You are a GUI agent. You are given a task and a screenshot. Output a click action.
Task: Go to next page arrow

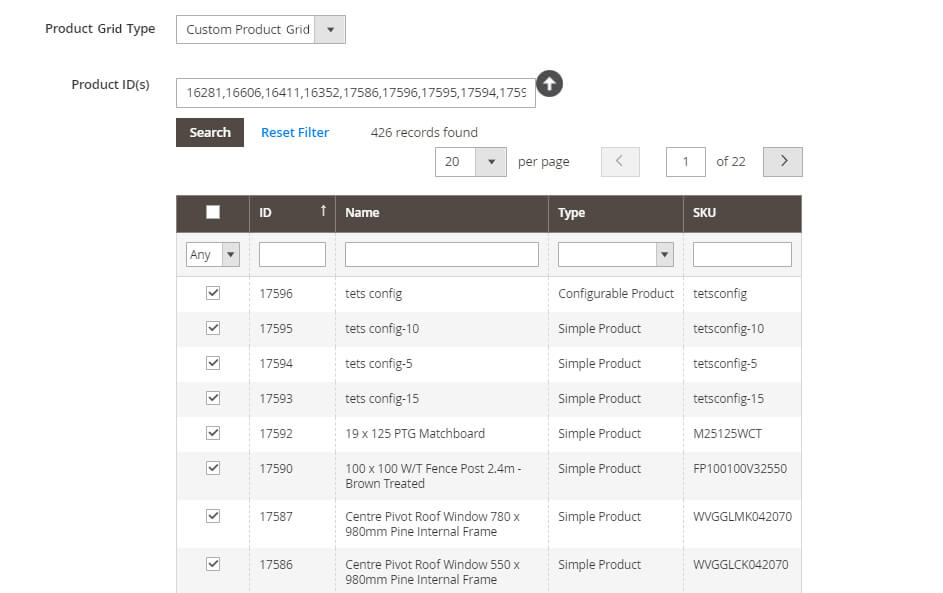(x=782, y=161)
